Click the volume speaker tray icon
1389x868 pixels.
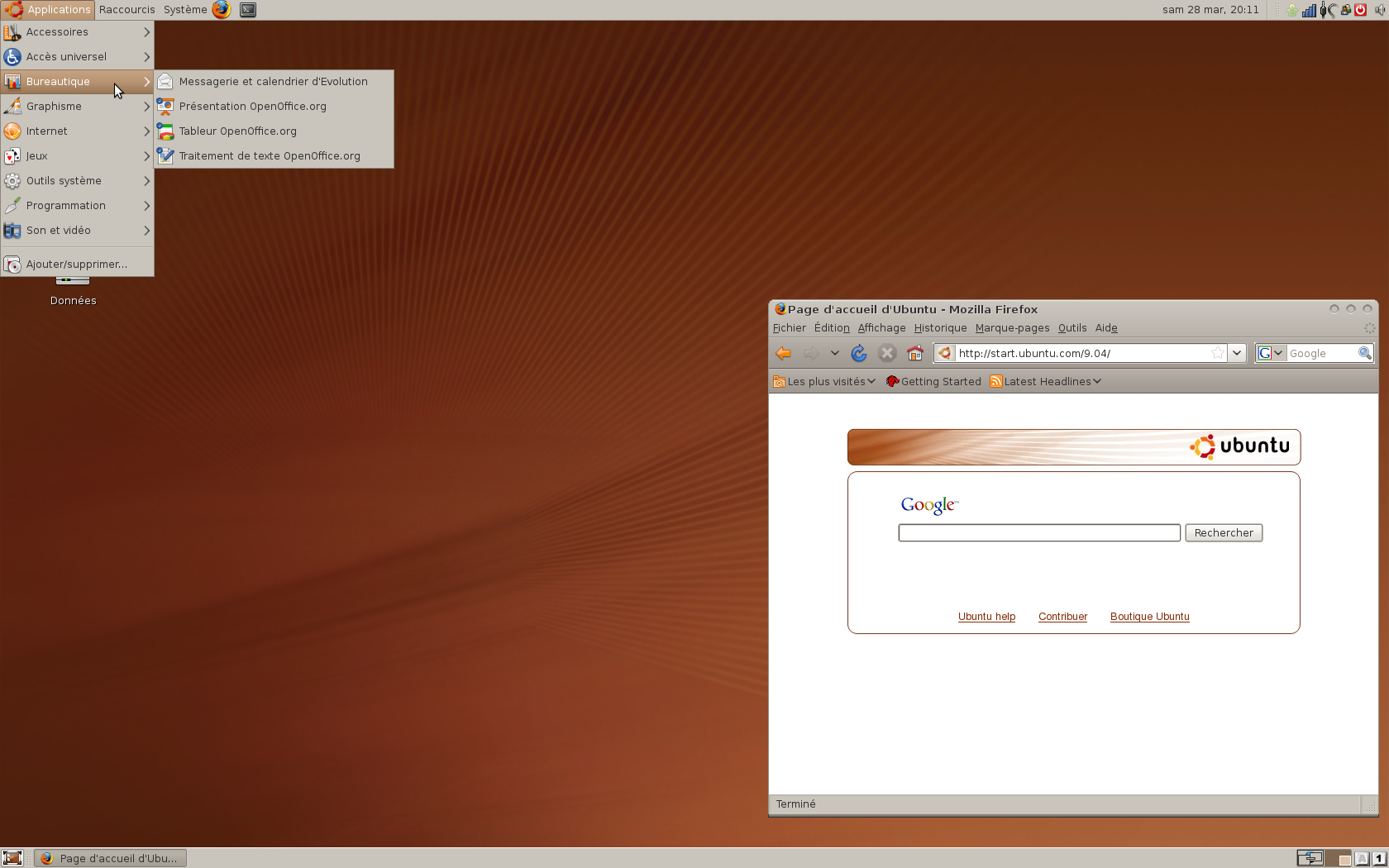1379,10
